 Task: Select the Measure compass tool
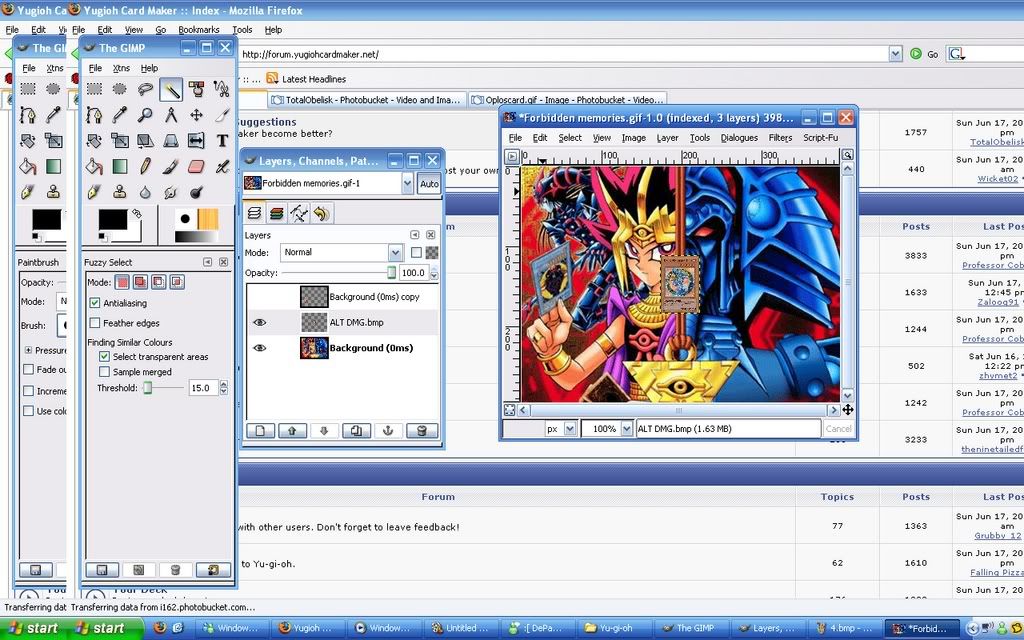coord(170,115)
